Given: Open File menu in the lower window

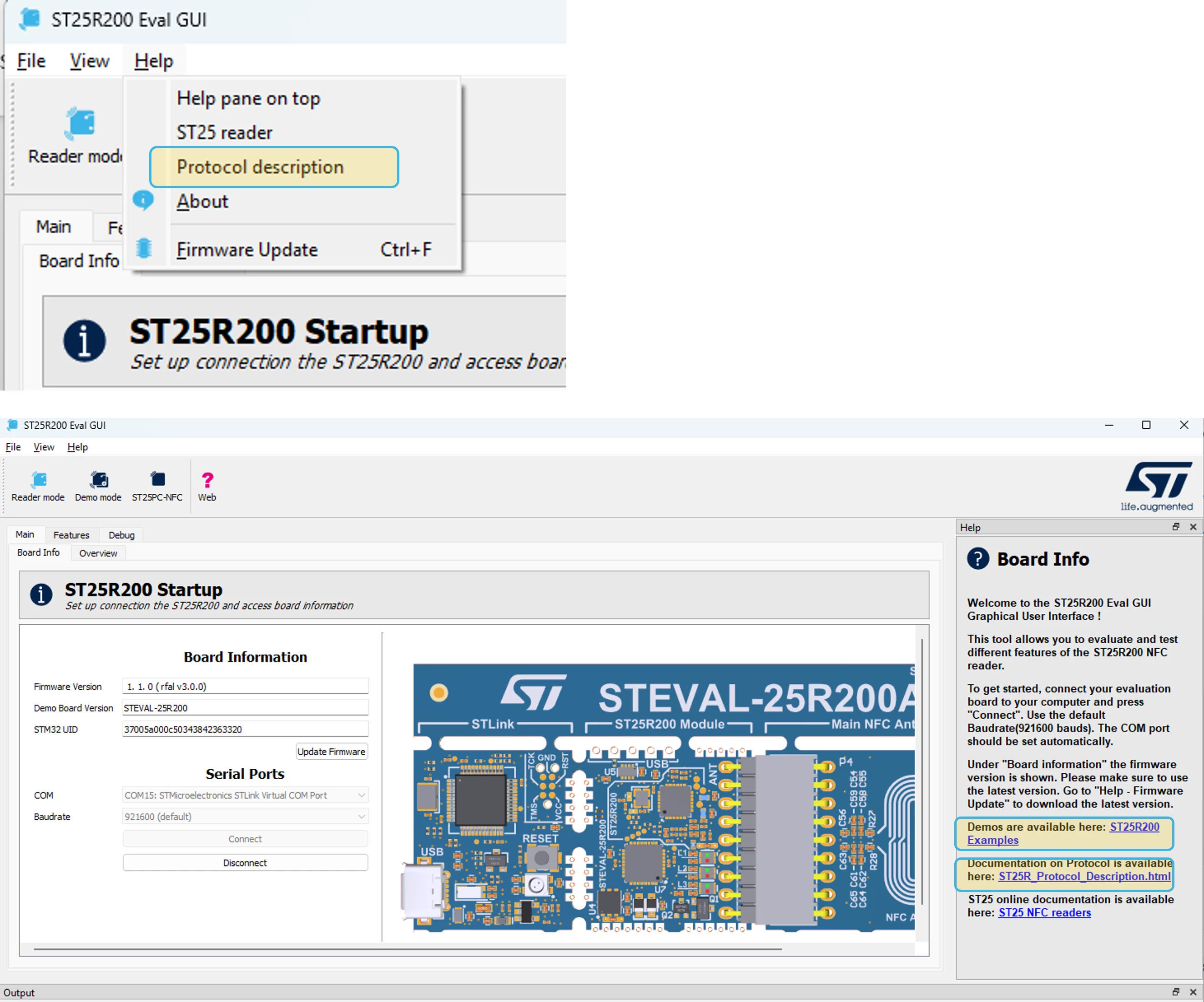Looking at the screenshot, I should (13, 447).
